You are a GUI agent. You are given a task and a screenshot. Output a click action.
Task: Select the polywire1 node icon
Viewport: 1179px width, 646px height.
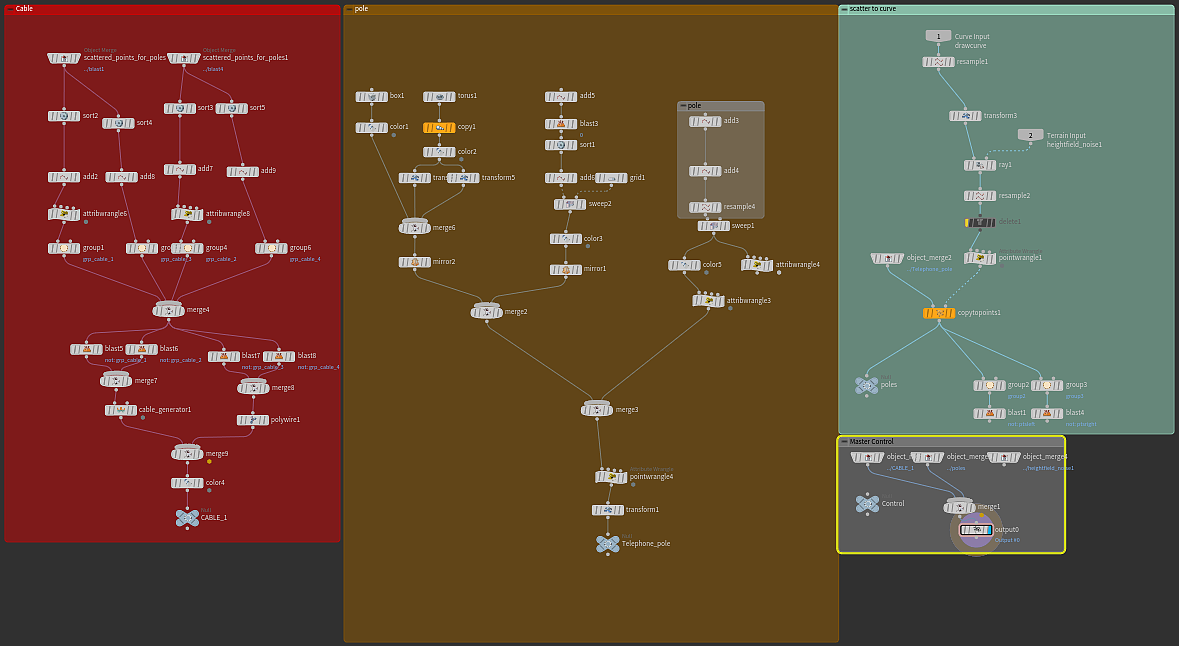[253, 420]
